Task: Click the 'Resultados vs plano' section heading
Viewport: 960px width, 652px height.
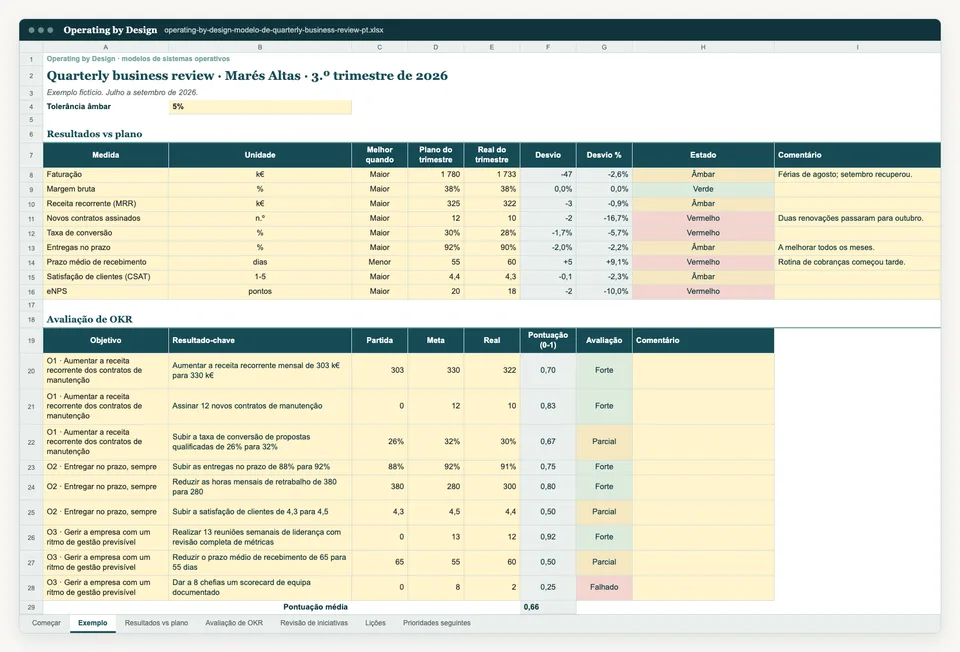Action: point(94,134)
